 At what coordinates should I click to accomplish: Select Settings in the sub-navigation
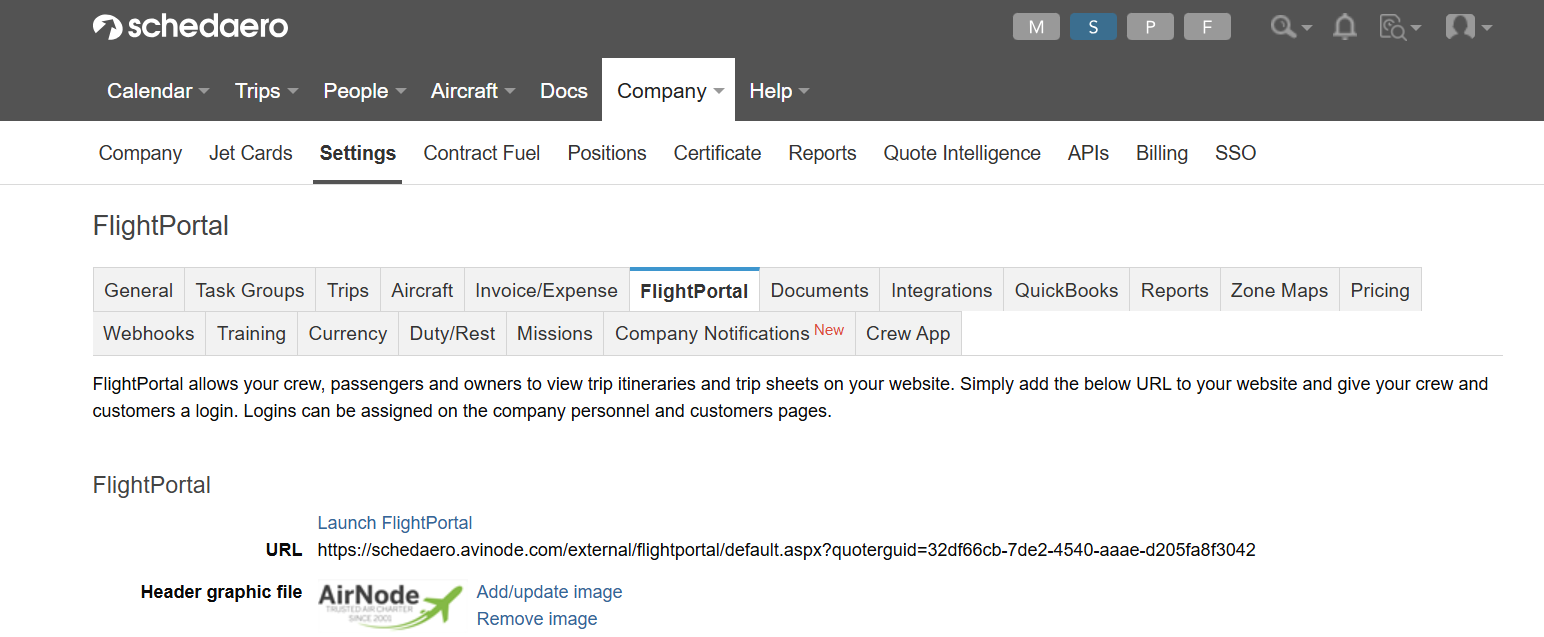point(358,153)
